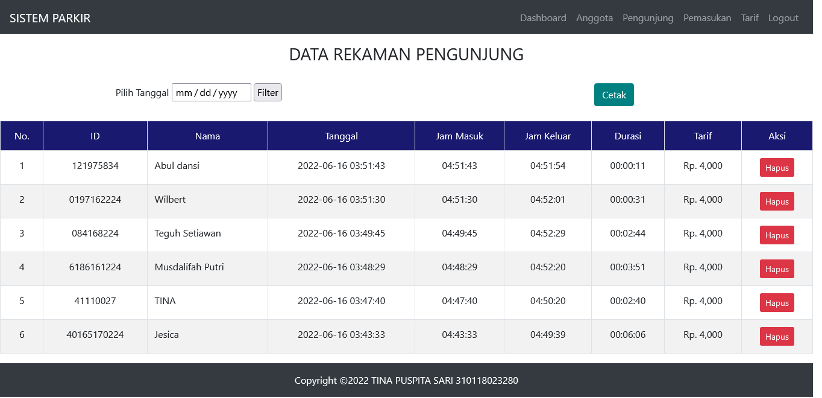Click Hapus for the TINA row
This screenshot has width=822, height=398.
coord(777,303)
